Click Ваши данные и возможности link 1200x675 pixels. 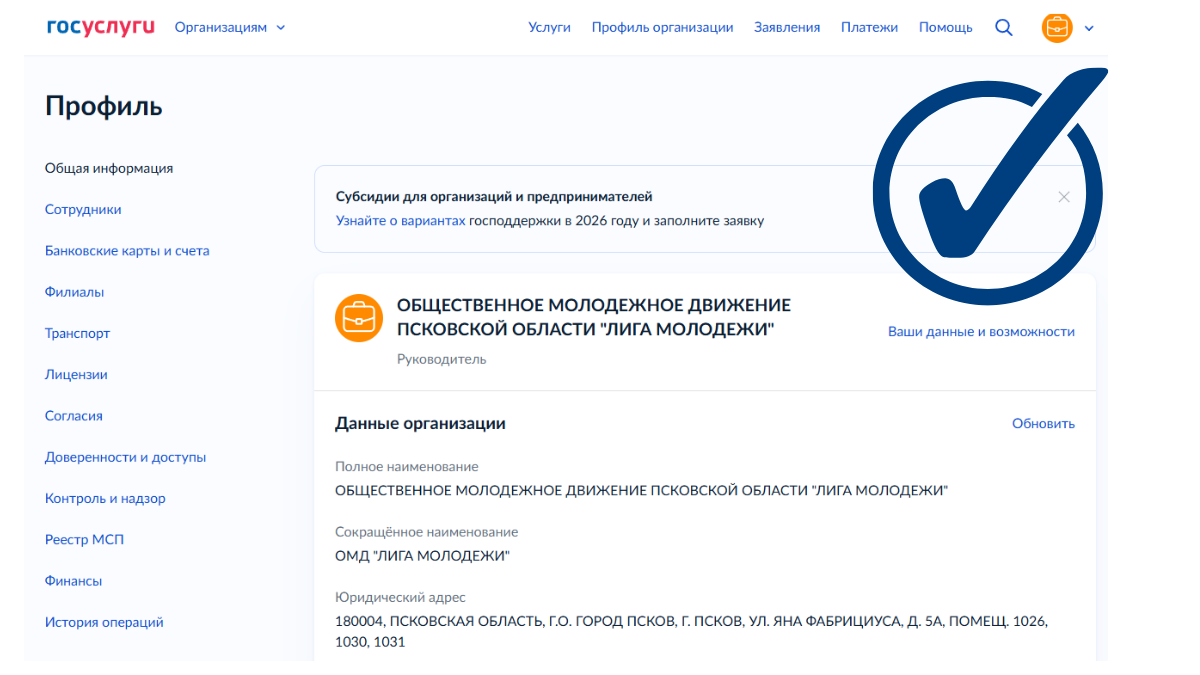pos(981,331)
